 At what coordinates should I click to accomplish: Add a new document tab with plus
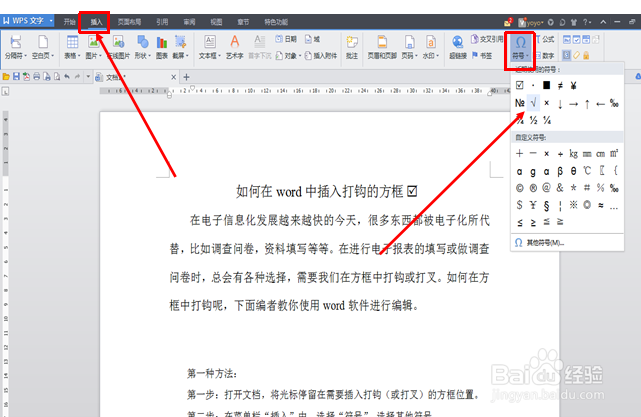(186, 77)
